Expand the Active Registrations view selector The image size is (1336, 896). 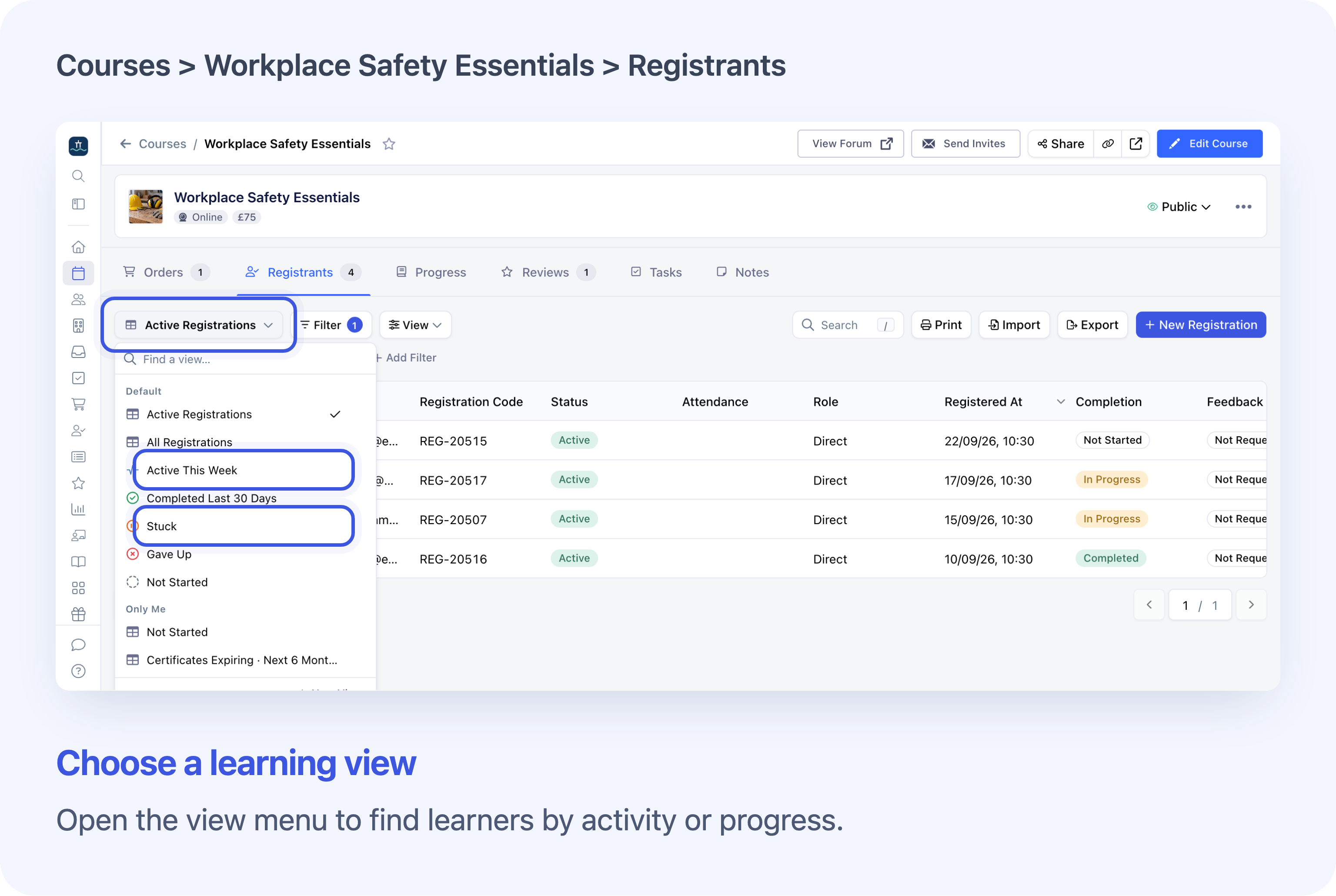click(x=199, y=325)
